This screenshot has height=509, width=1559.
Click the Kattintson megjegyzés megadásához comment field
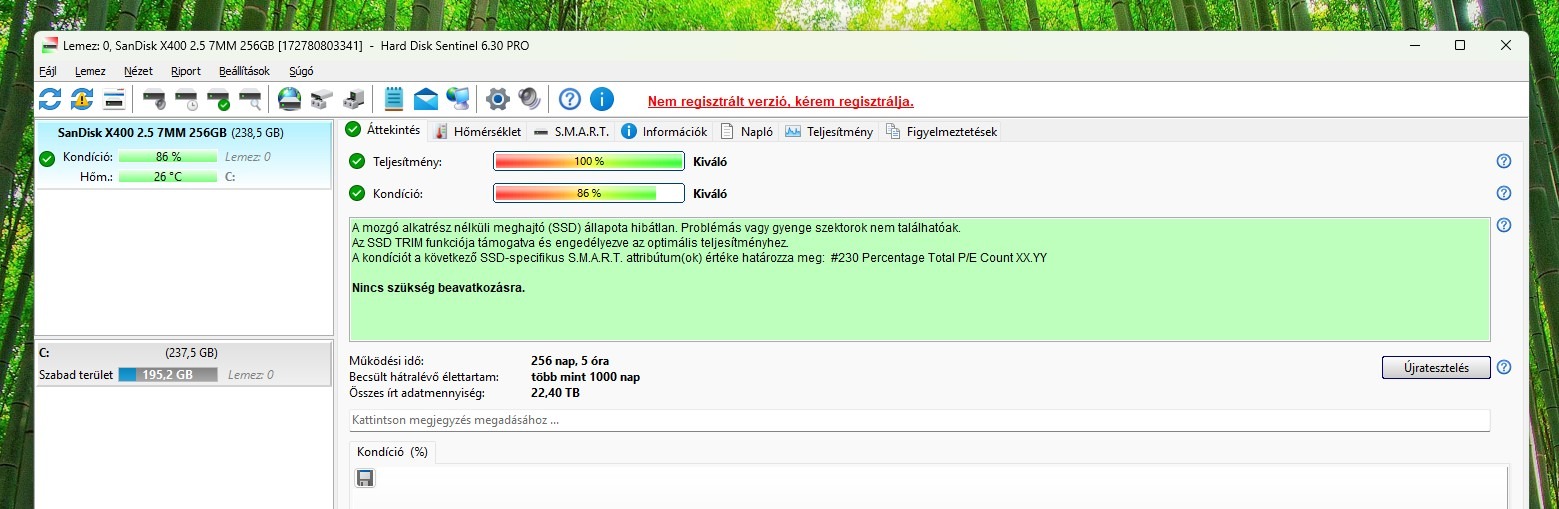click(x=919, y=420)
